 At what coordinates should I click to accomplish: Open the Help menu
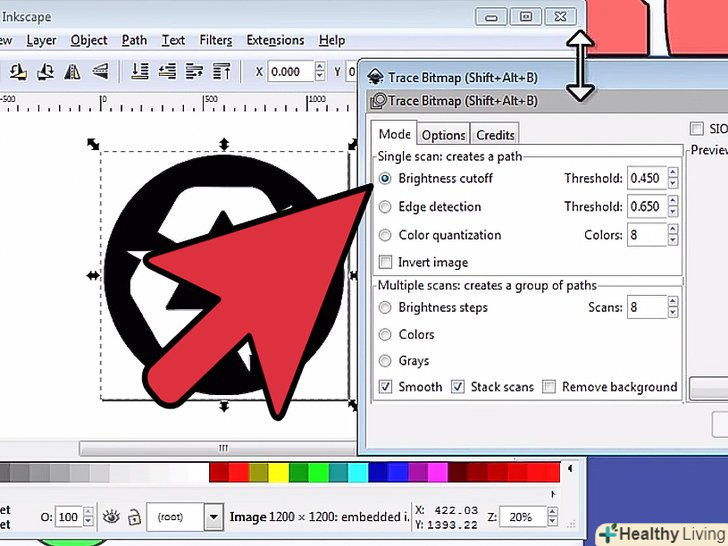(x=332, y=40)
